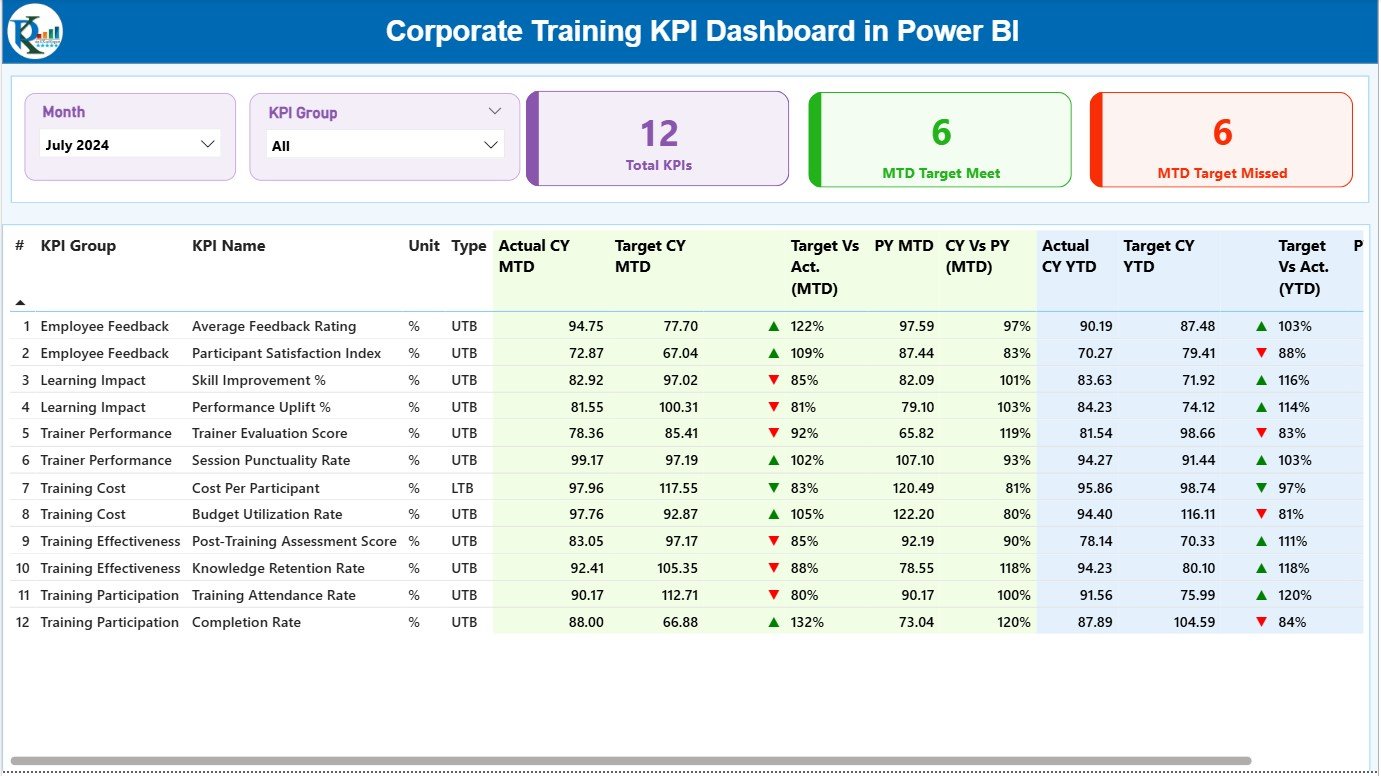Click the sort arrow under the # column
The width and height of the screenshot is (1381, 776).
20,302
